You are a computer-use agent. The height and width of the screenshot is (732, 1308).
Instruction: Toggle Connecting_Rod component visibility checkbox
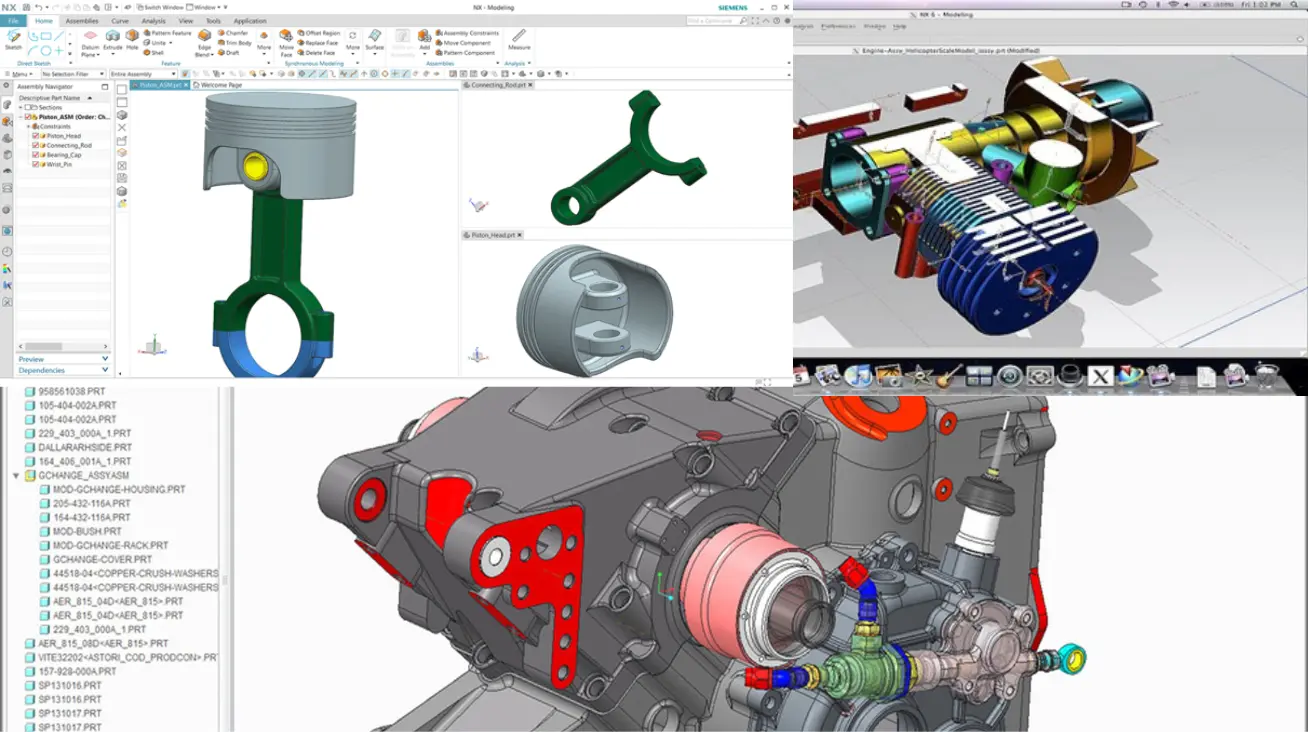(36, 145)
